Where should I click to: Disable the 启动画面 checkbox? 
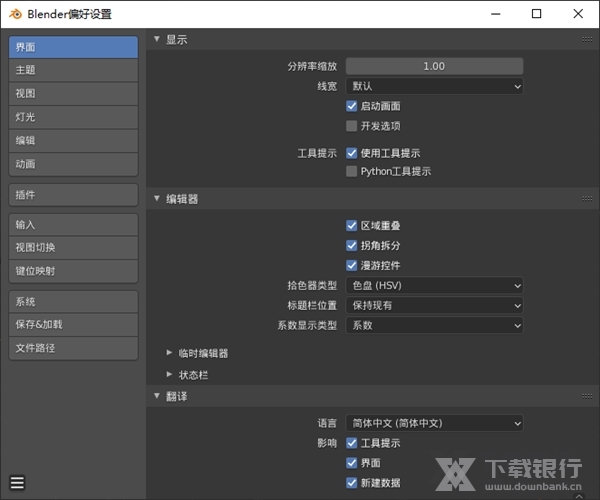click(352, 106)
